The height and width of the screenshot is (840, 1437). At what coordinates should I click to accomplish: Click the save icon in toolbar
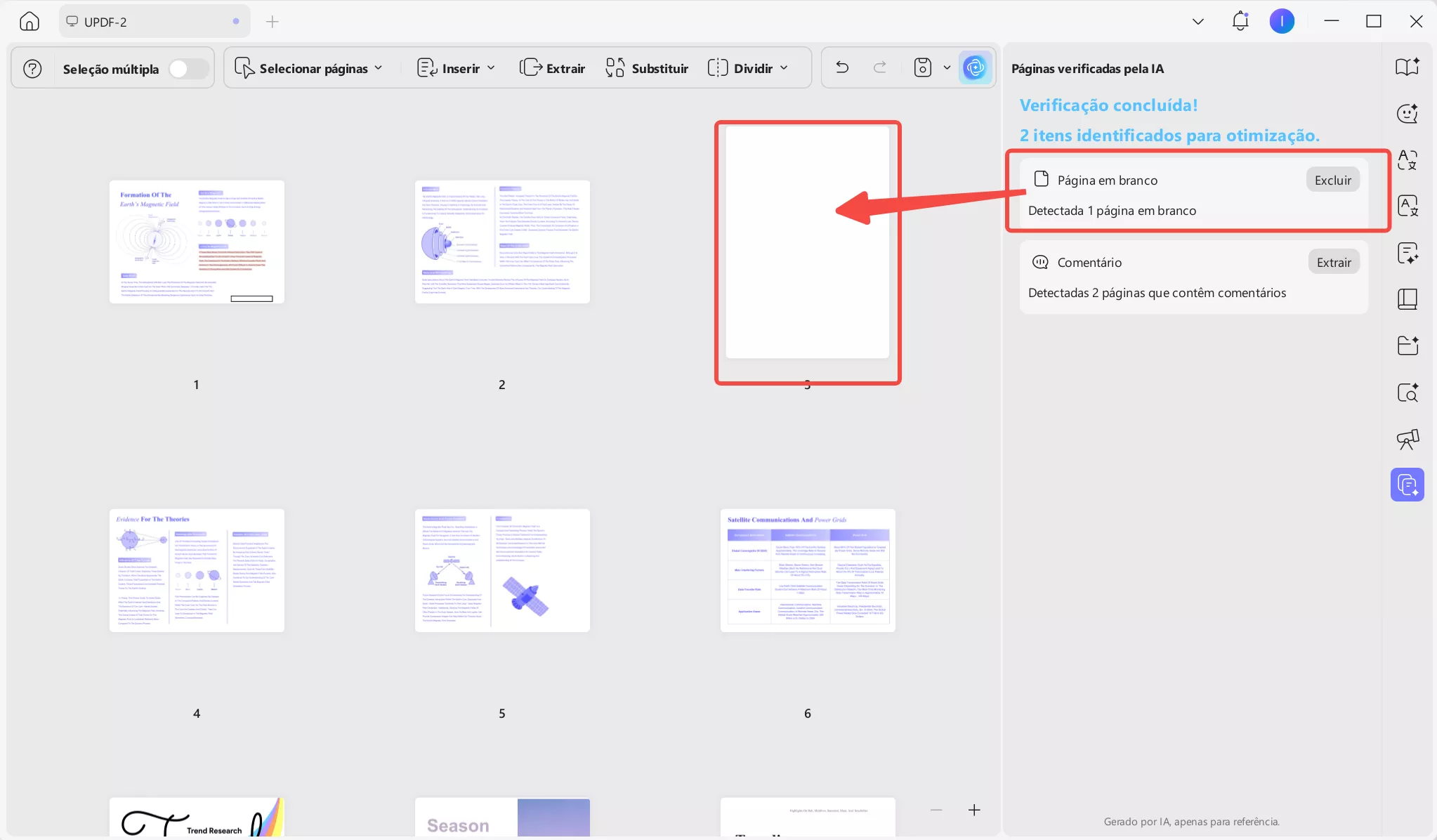(x=922, y=67)
